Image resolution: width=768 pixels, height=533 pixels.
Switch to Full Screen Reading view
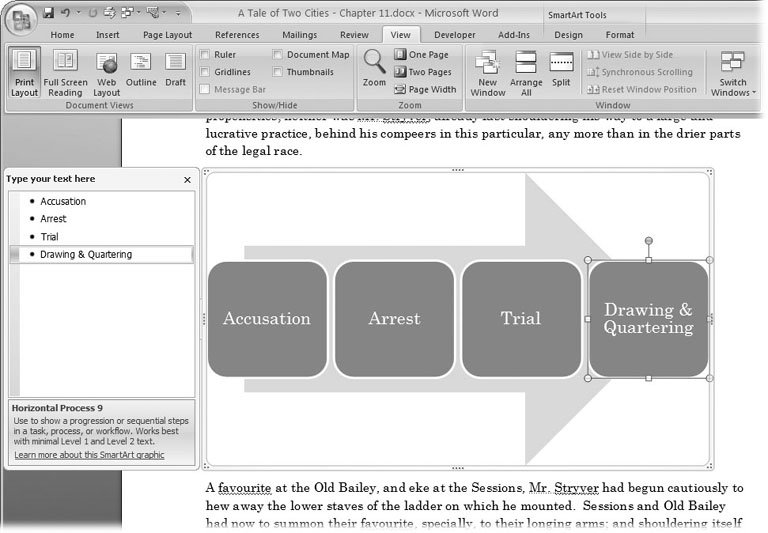point(65,73)
